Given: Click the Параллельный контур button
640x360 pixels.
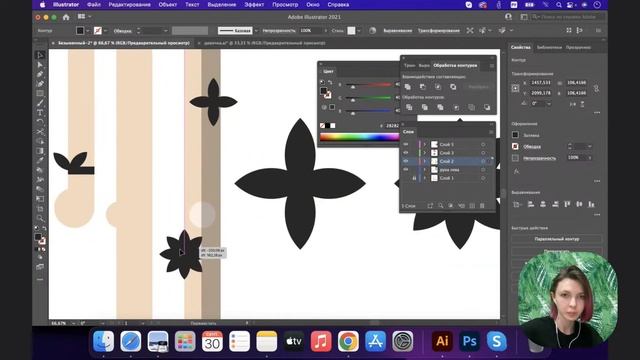Looking at the screenshot, I should [x=557, y=239].
